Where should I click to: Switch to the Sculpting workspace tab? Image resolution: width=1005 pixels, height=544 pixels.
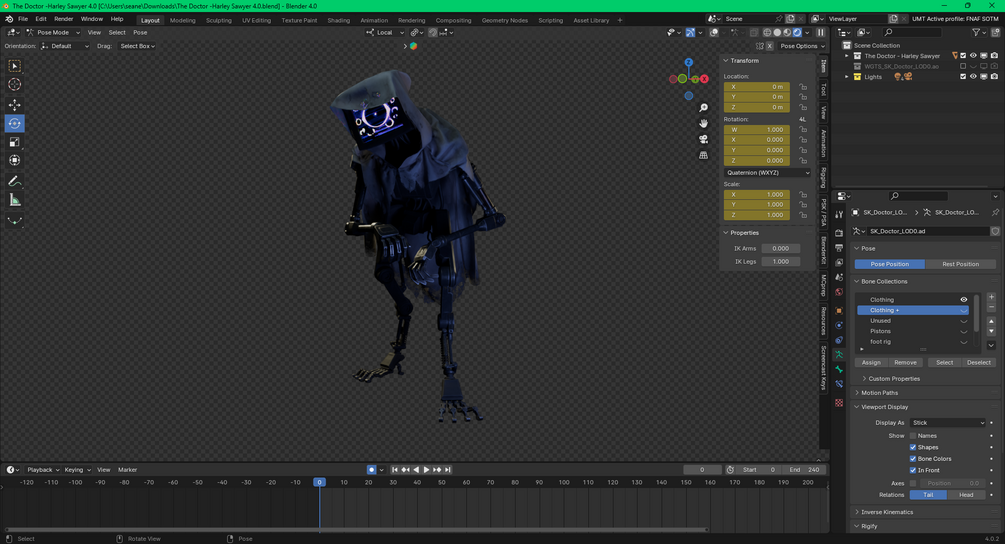(218, 20)
